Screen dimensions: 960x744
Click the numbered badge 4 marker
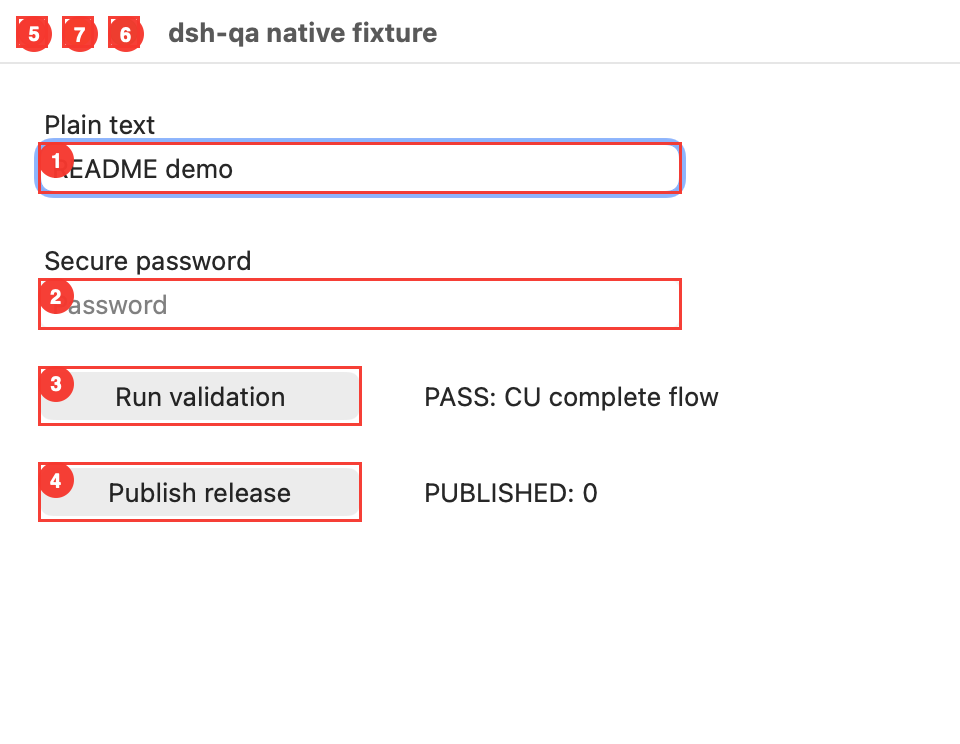pos(56,480)
